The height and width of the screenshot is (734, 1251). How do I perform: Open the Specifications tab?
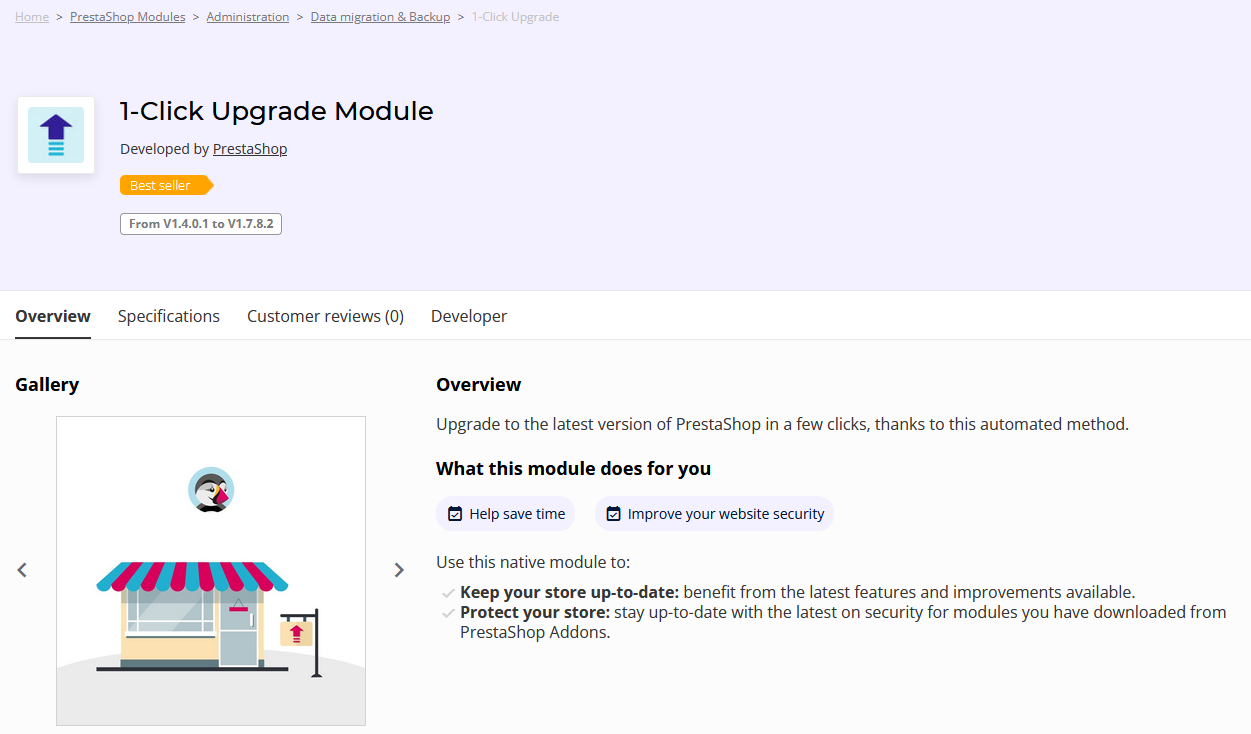tap(169, 316)
